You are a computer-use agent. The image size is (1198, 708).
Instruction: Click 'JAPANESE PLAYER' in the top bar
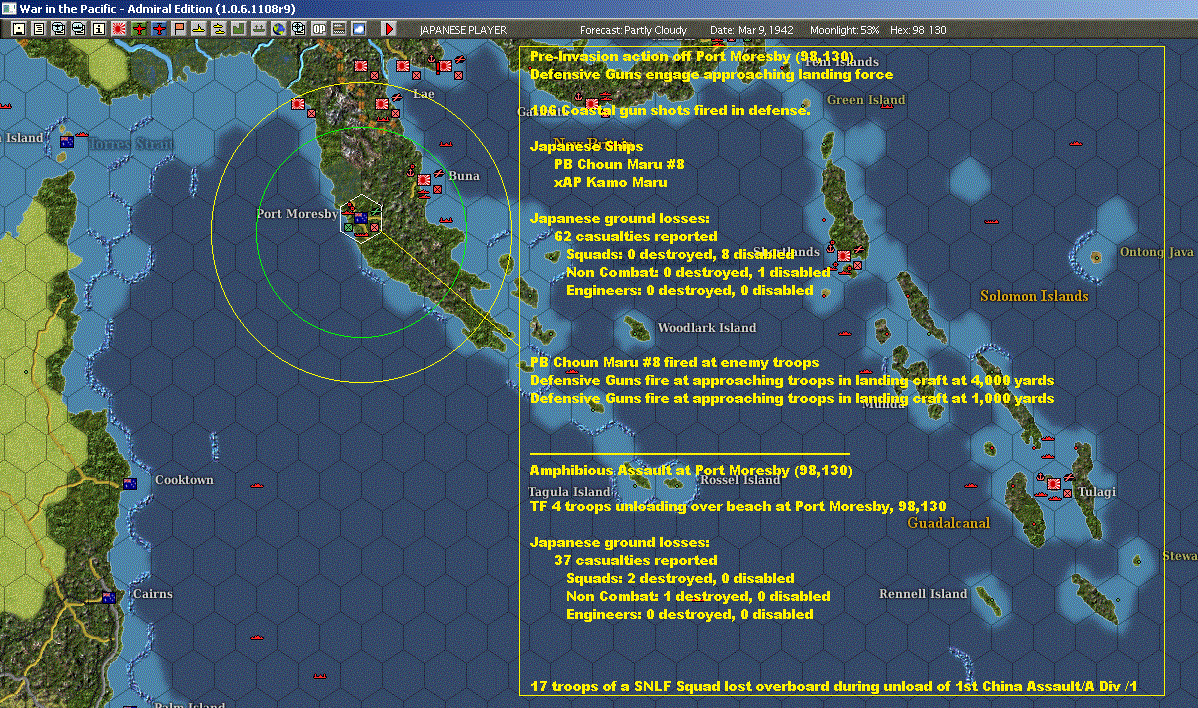click(x=463, y=30)
